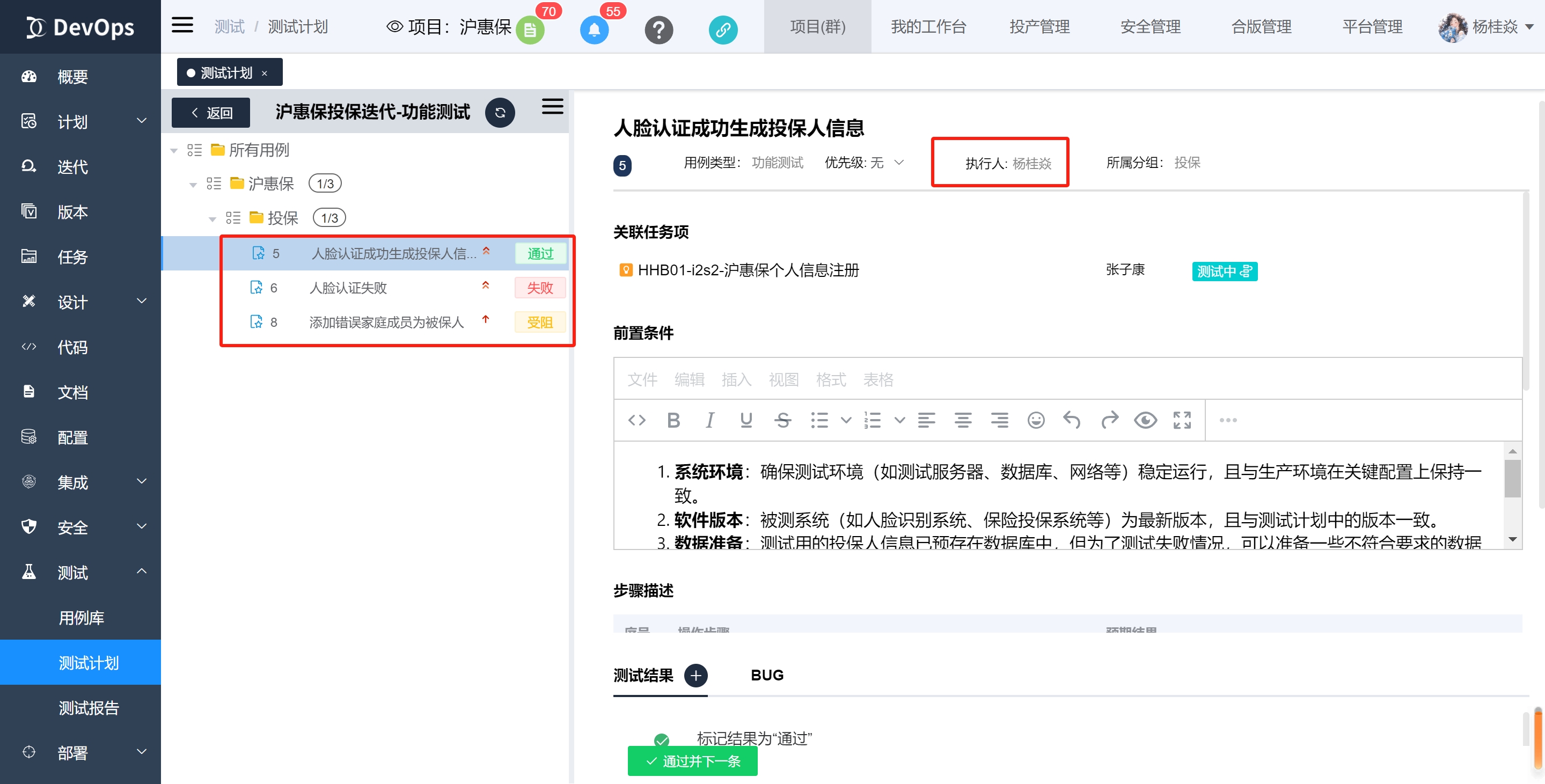Click the source code icon in editor
Viewport: 1545px width, 784px height.
pyautogui.click(x=636, y=420)
